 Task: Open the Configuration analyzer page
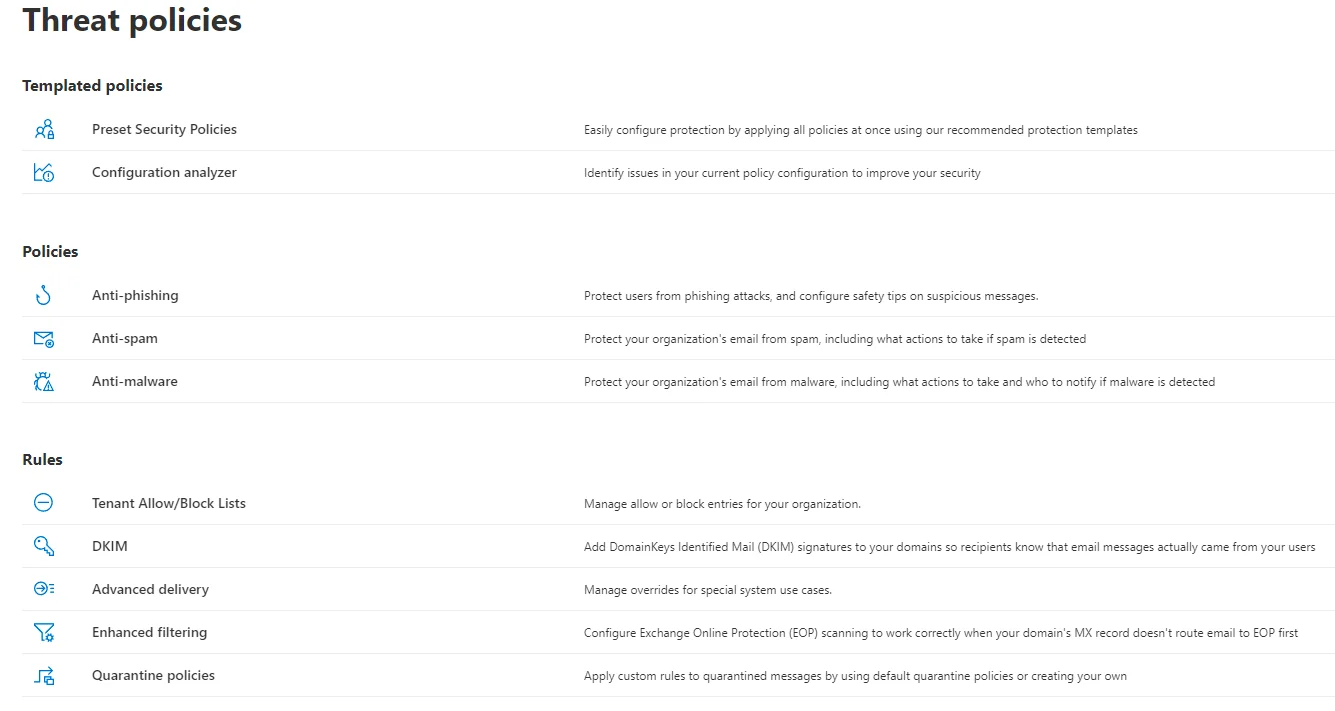coord(164,173)
